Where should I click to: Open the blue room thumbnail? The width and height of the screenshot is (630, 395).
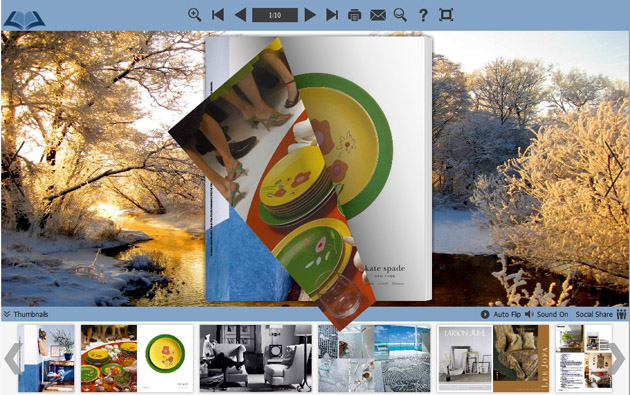[46, 358]
